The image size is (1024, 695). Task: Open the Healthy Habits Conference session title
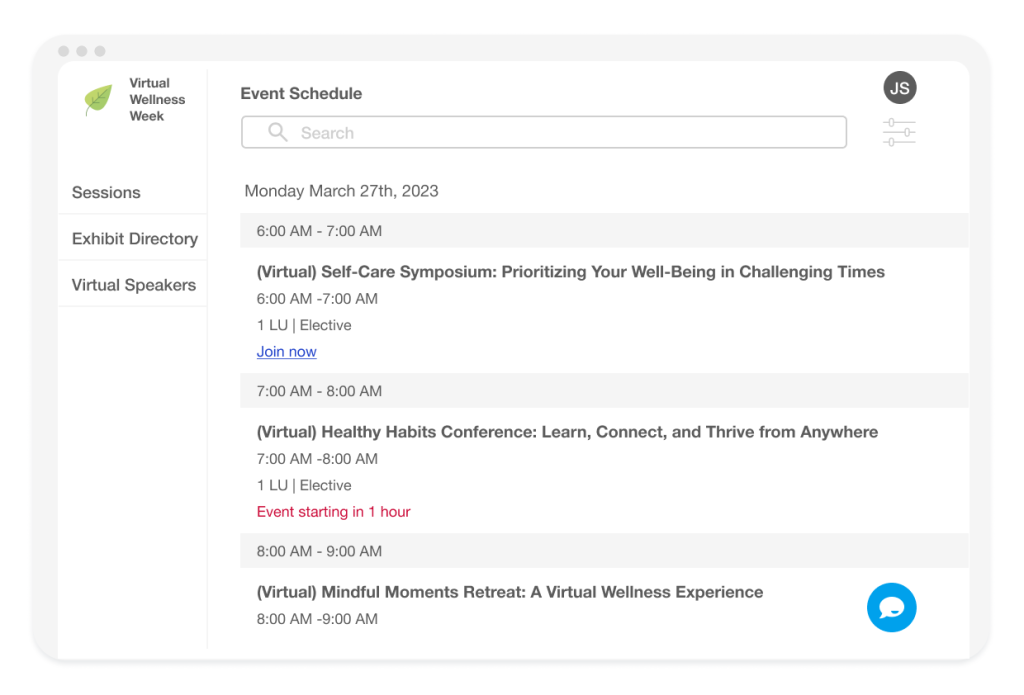(x=567, y=432)
